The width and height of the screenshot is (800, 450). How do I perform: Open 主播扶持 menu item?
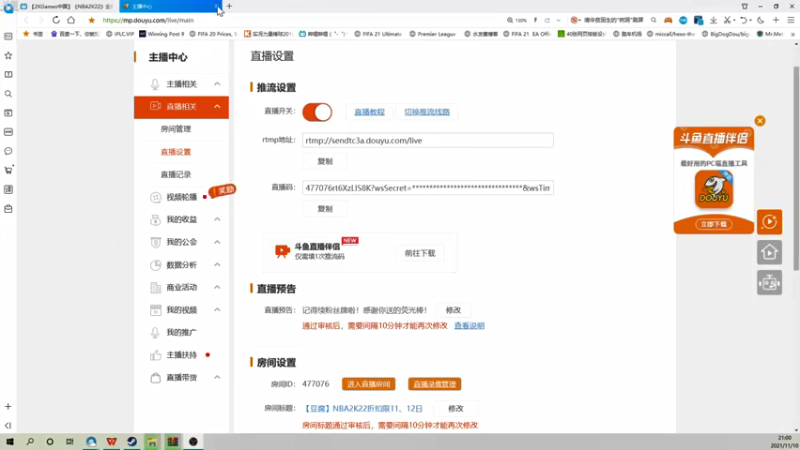pyautogui.click(x=181, y=355)
